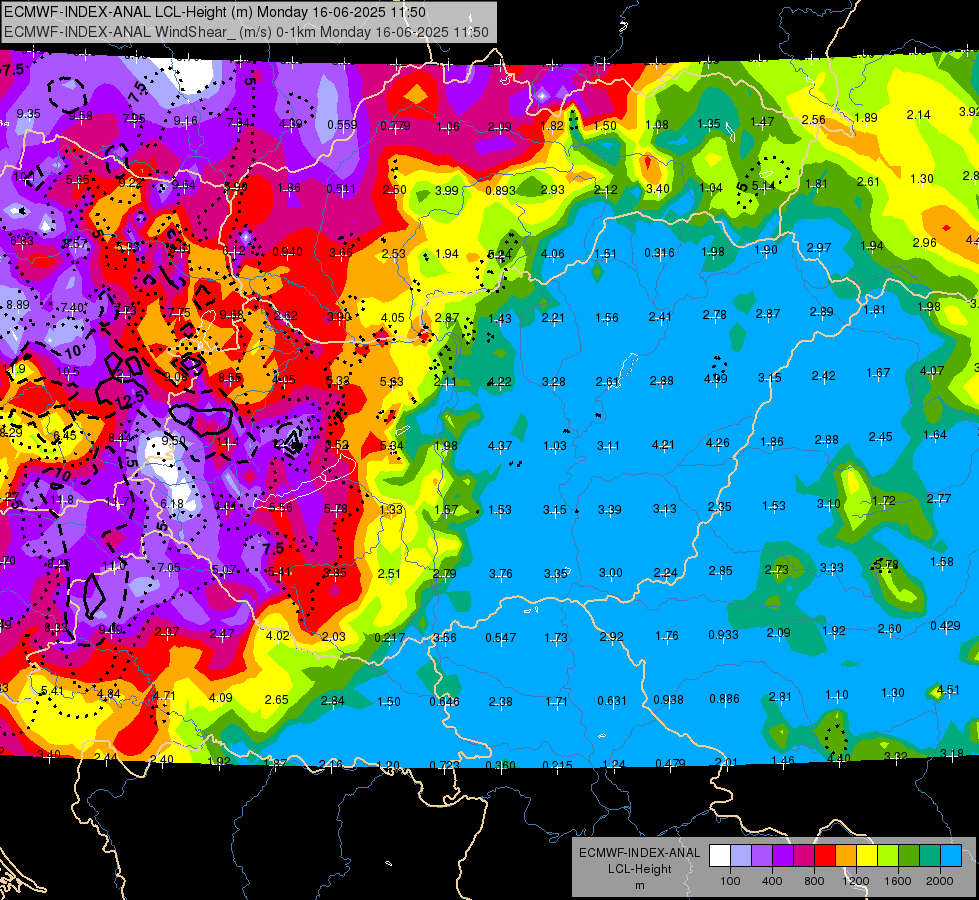Pick the red legend color swatch

[825, 855]
